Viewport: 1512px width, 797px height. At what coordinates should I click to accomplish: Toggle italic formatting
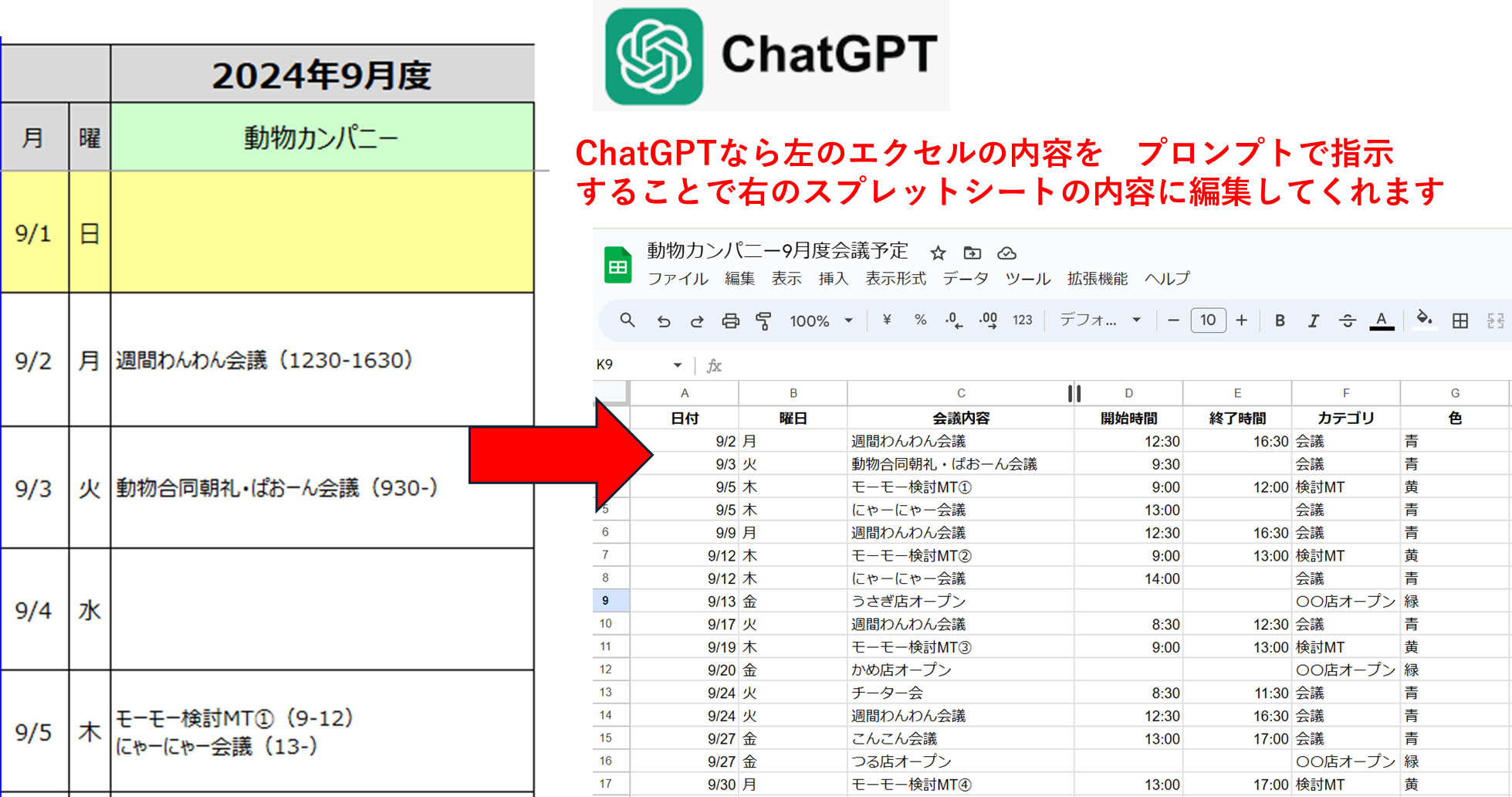click(x=1313, y=320)
